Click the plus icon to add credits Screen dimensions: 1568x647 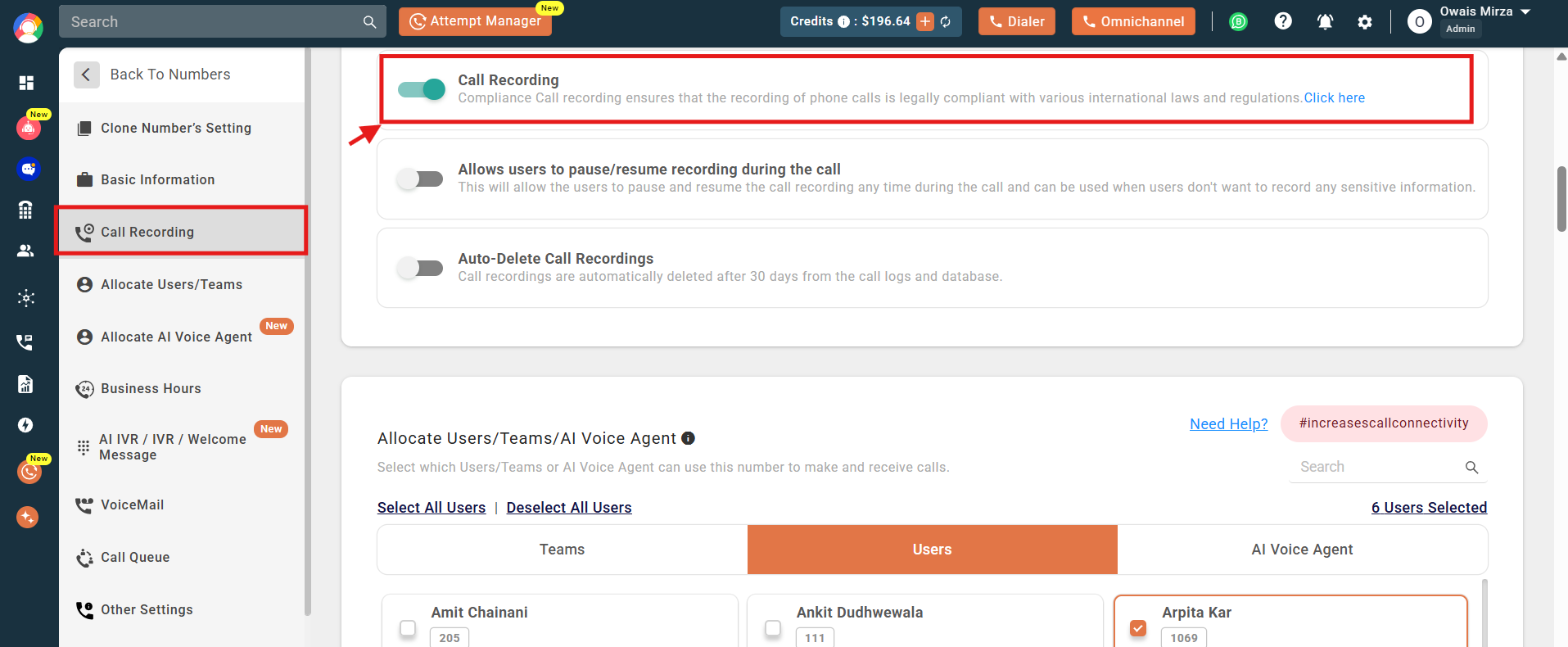coord(925,21)
